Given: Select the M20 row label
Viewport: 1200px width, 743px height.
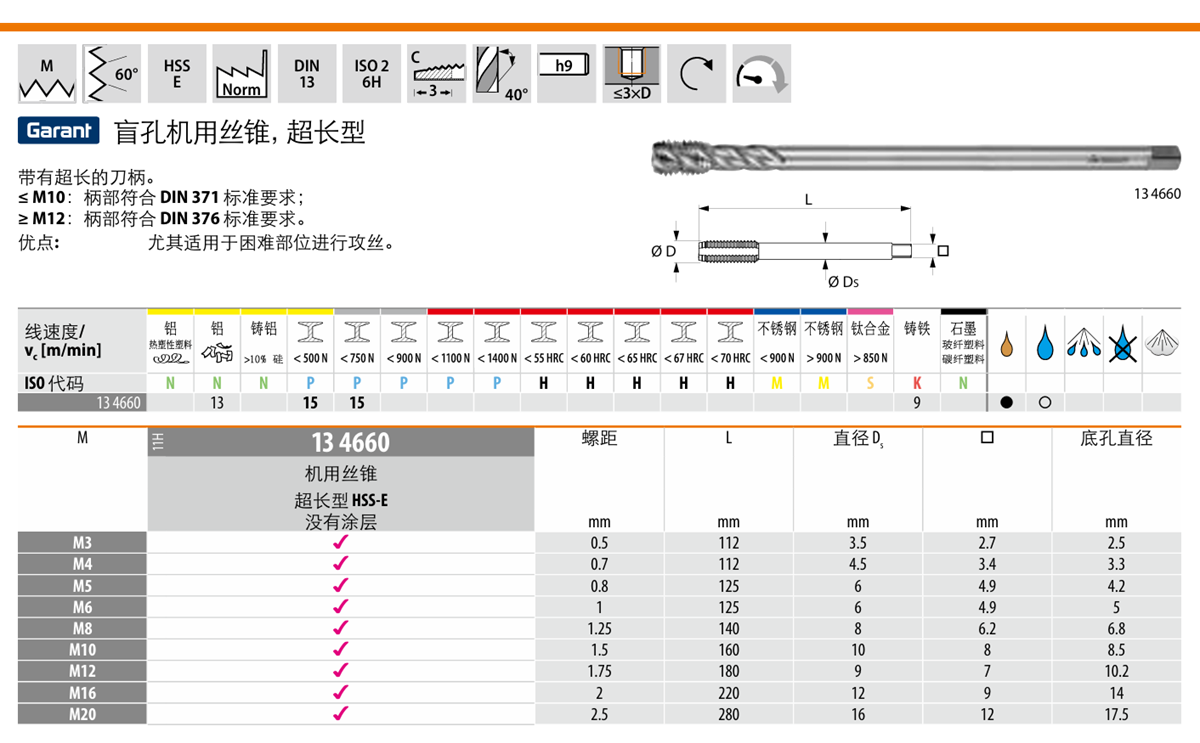Looking at the screenshot, I should 82,714.
